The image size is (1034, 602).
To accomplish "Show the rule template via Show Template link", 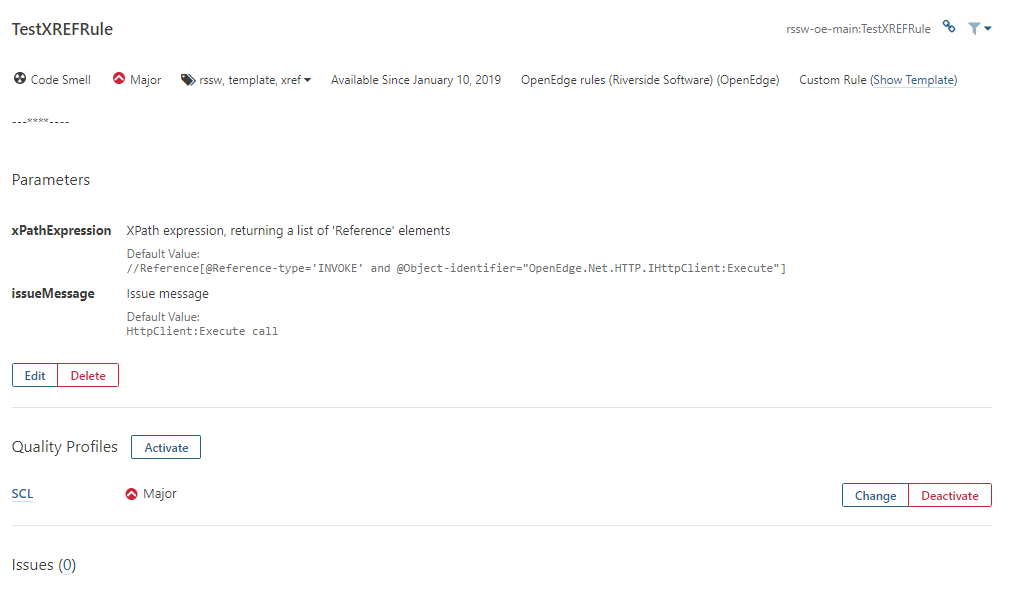I will click(913, 79).
